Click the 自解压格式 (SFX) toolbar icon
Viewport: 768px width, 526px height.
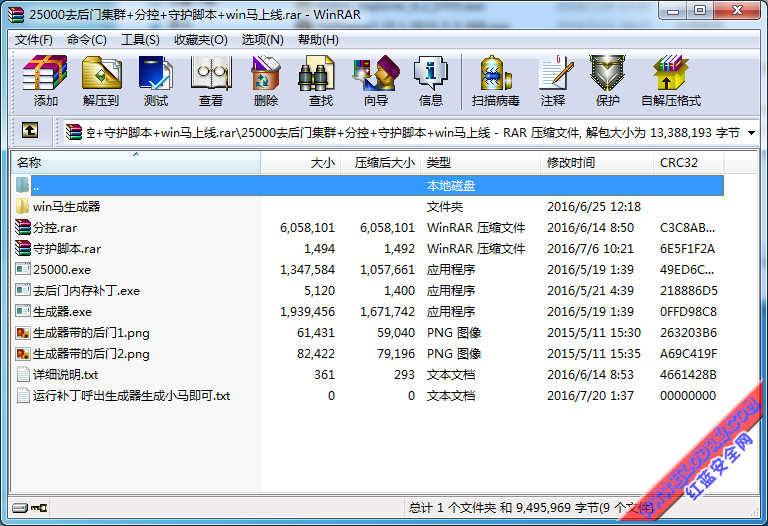click(x=671, y=72)
